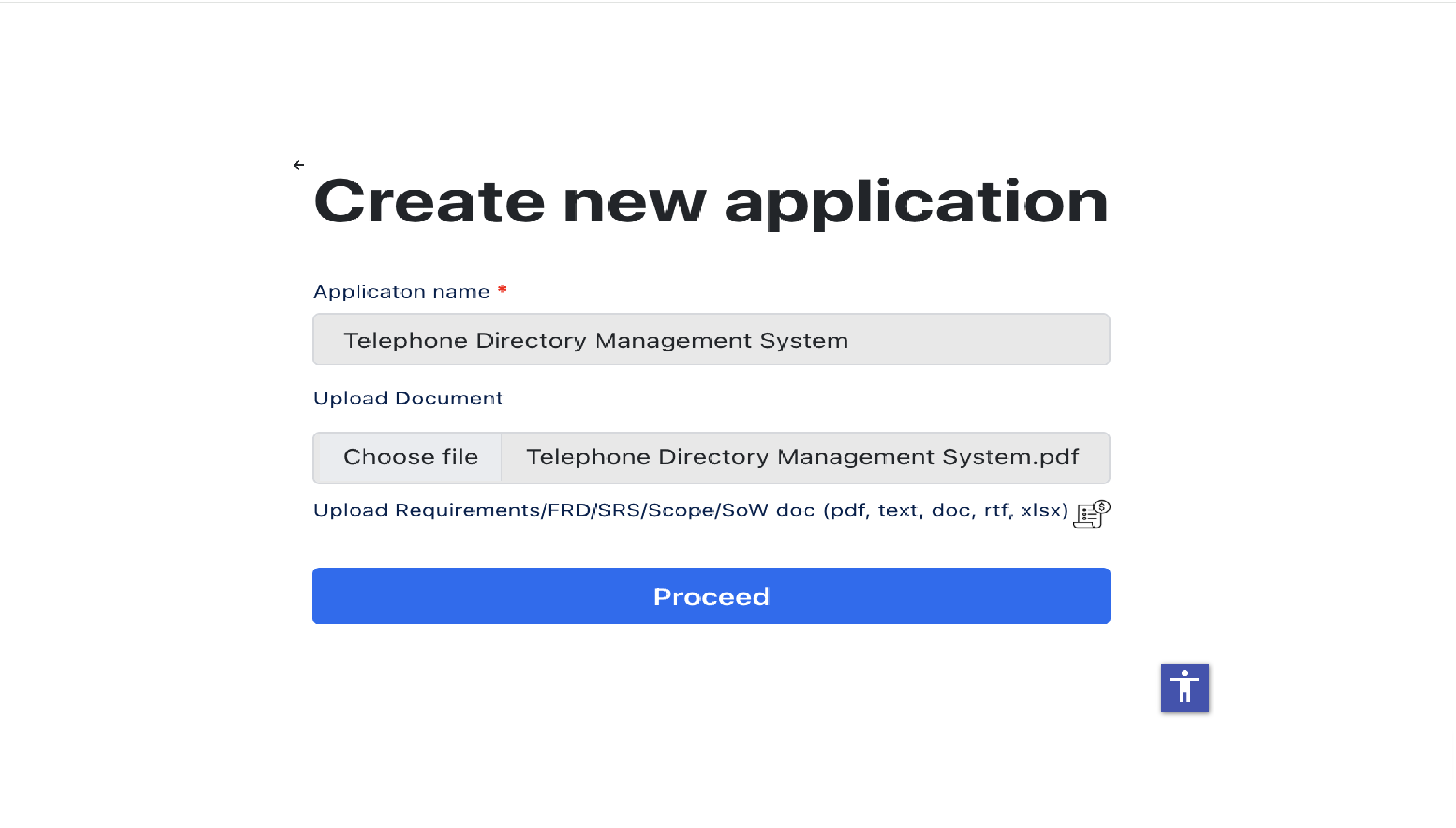Click the Application name input field
This screenshot has height=828, width=1456.
point(711,339)
